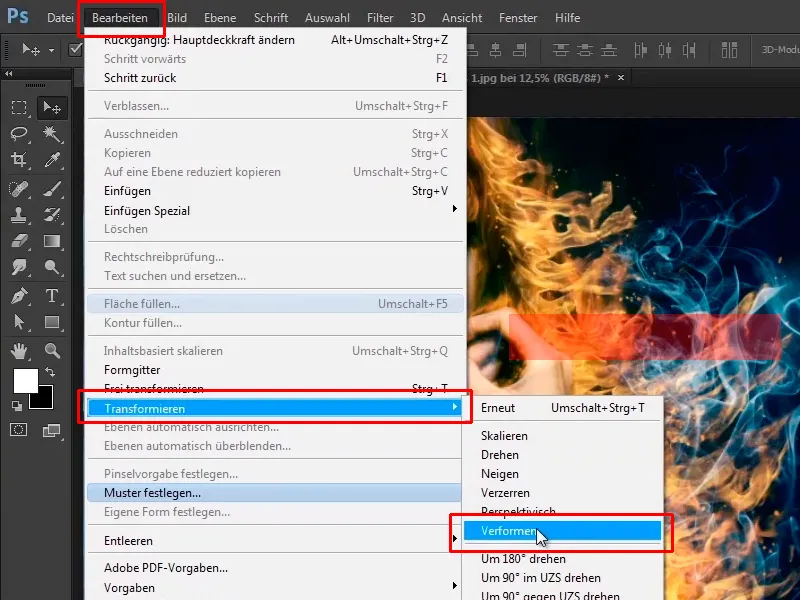Select the Eyedropper tool
The height and width of the screenshot is (600, 800).
click(x=52, y=160)
